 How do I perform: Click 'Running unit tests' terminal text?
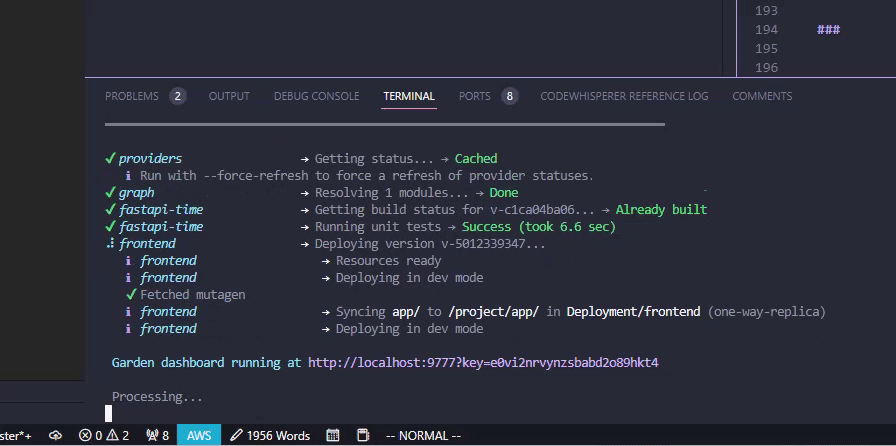378,227
